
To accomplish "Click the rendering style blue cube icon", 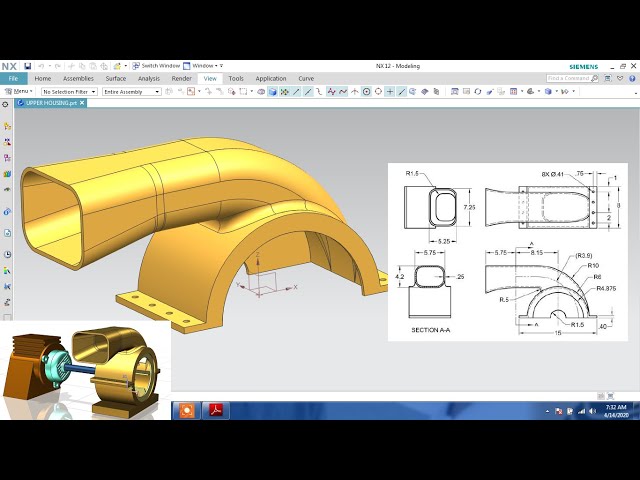I will point(548,92).
